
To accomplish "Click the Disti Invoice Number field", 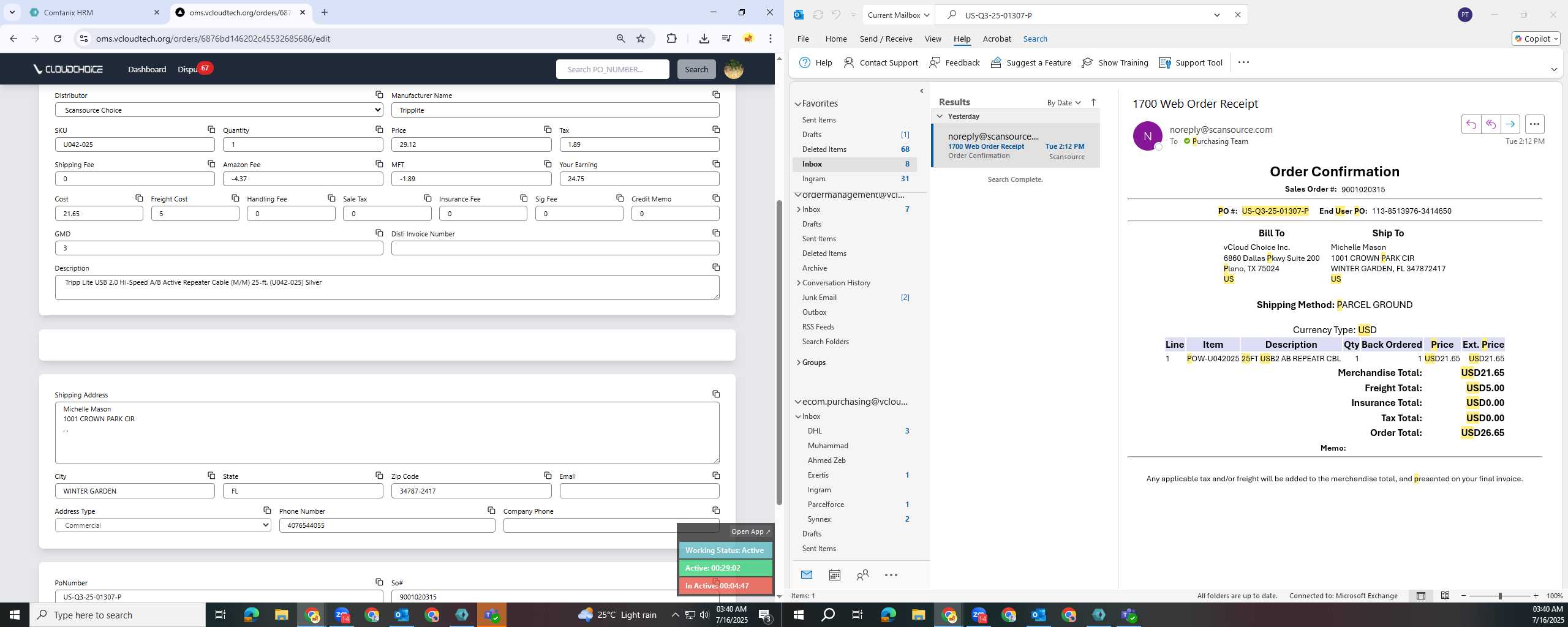I will 555,248.
